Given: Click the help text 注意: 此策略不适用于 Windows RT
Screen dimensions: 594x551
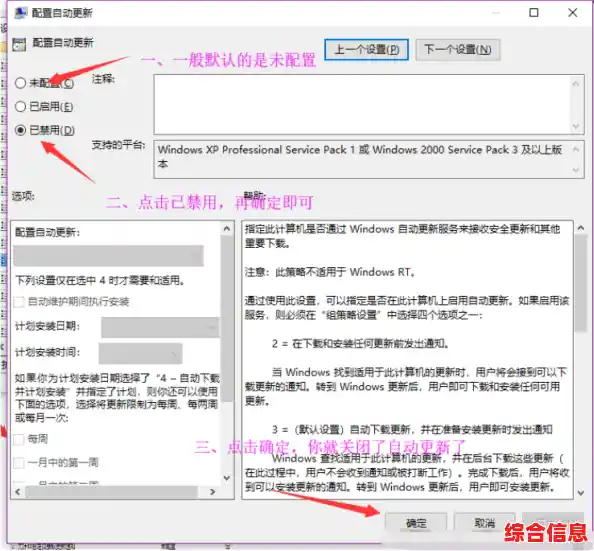Looking at the screenshot, I should tap(330, 272).
